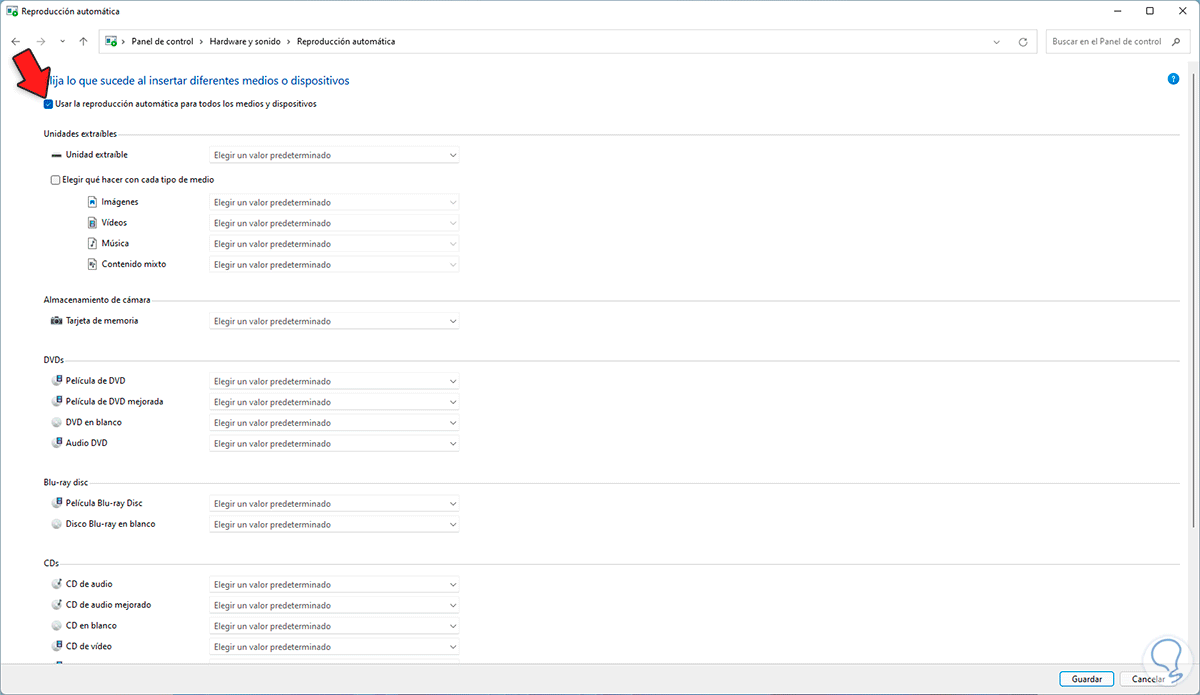Click the Unidad extraíble drive icon
The image size is (1200, 695).
pos(56,156)
